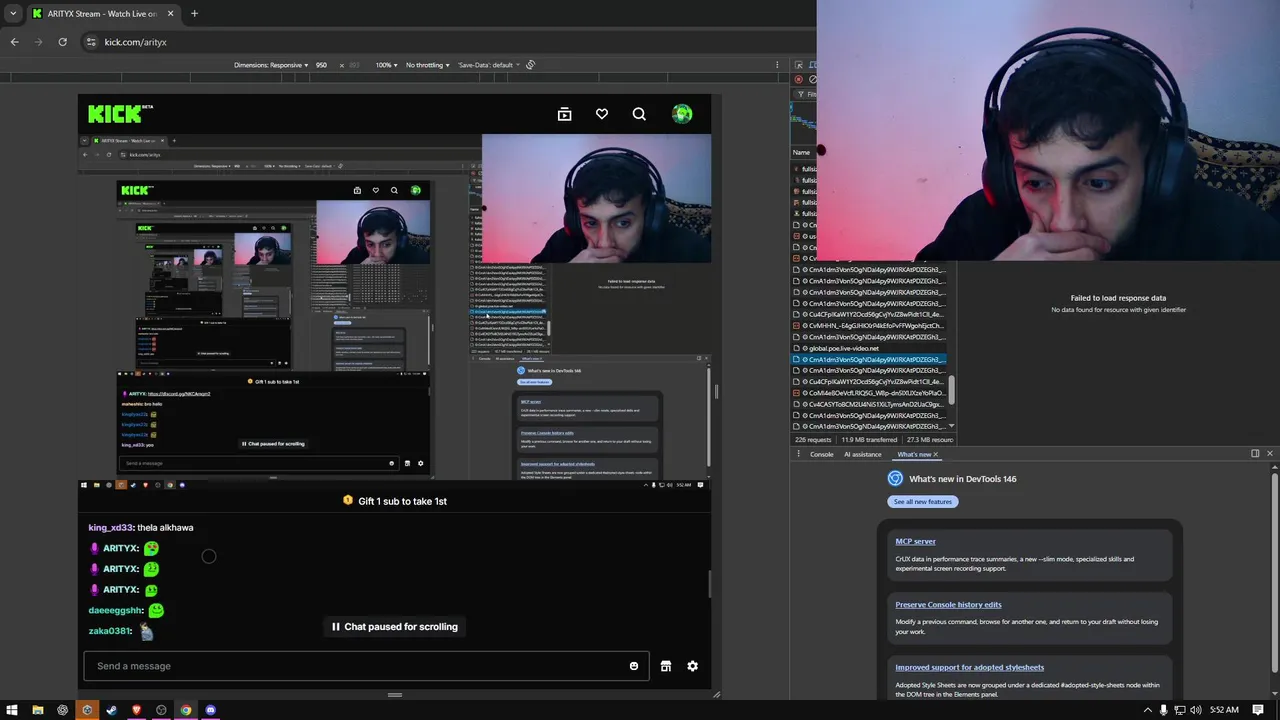This screenshot has width=1280, height=720.
Task: Open the 100% zoom dropdown
Action: coord(385,65)
